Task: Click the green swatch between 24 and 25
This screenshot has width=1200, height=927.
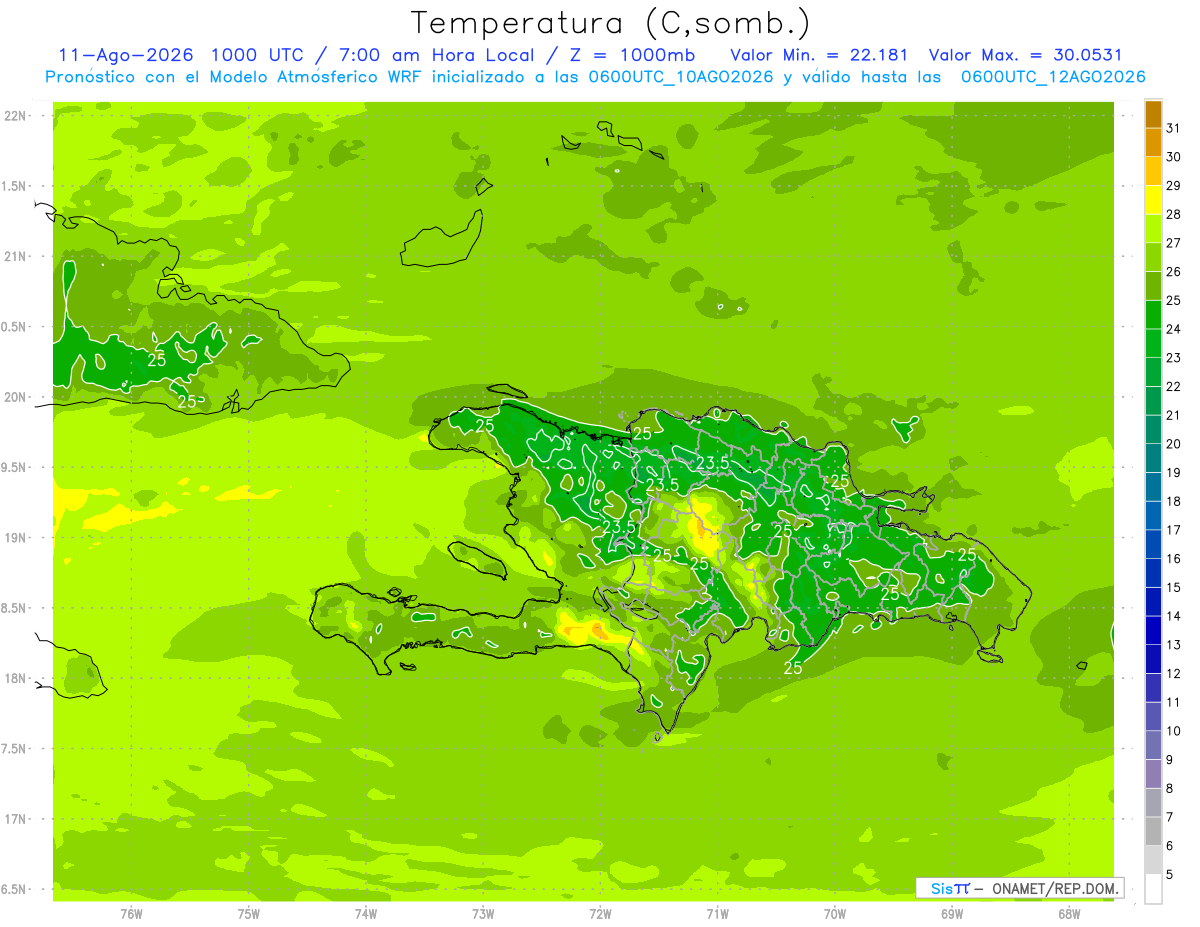Action: point(1153,315)
